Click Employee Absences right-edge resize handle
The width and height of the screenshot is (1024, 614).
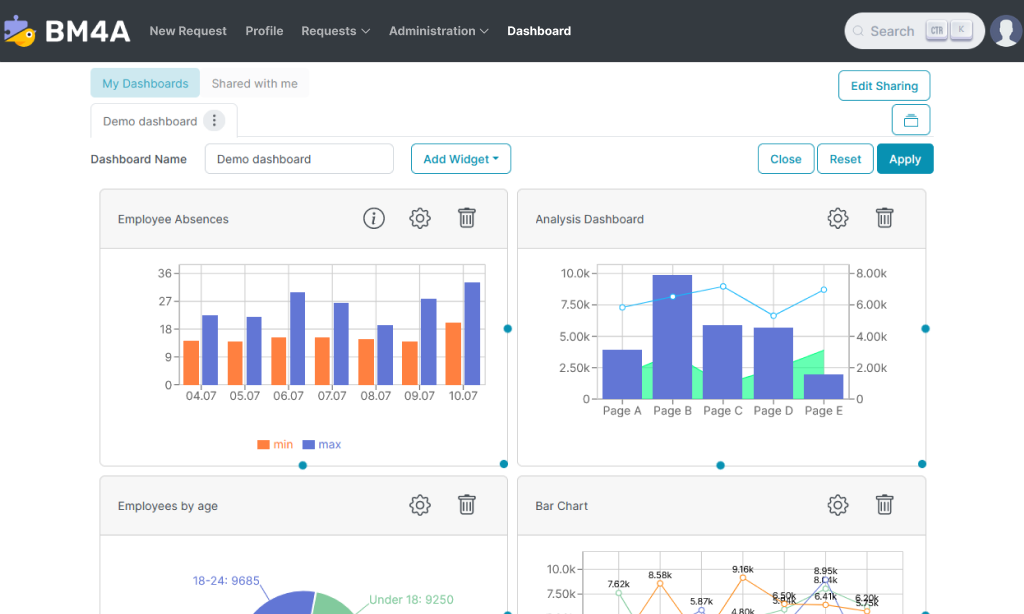(x=507, y=329)
